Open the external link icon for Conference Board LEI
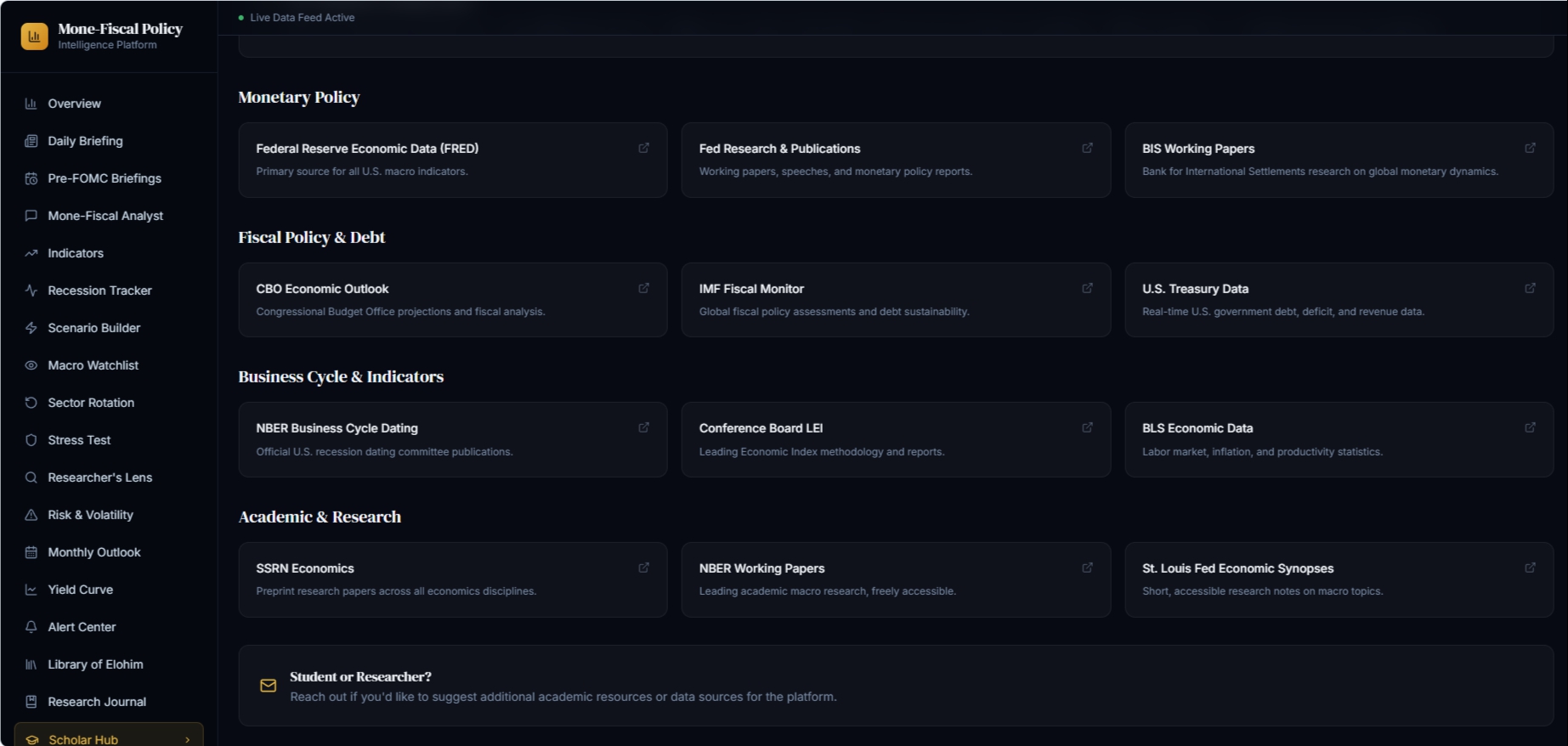The image size is (1568, 746). tap(1087, 427)
